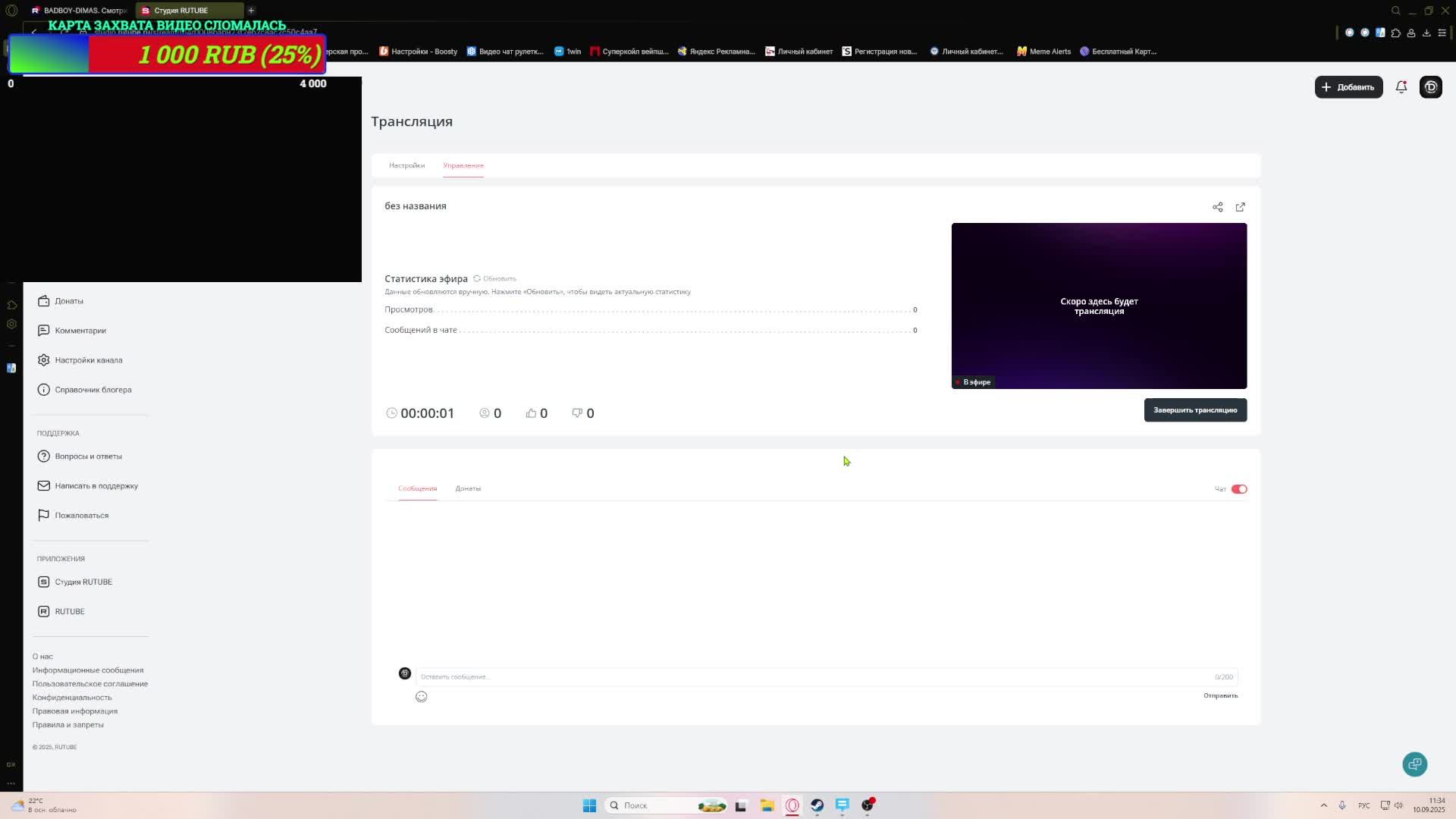Open Донаты in the sidebar
Image resolution: width=1456 pixels, height=819 pixels.
pyautogui.click(x=68, y=301)
